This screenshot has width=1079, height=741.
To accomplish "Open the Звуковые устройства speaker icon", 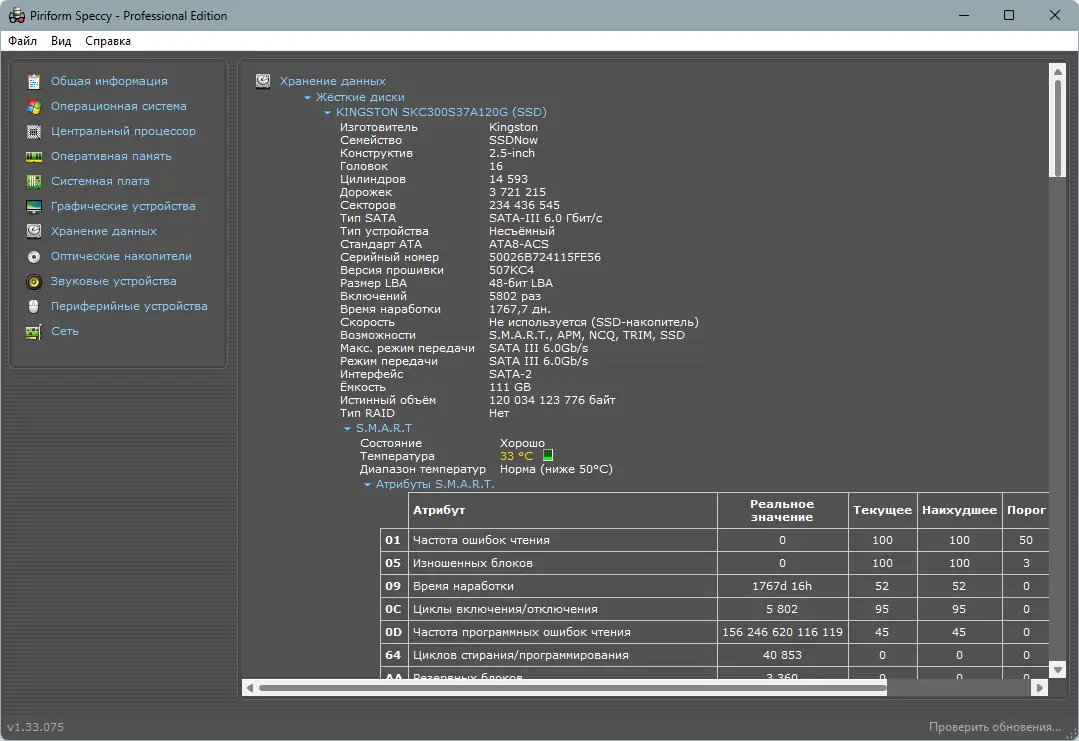I will point(34,281).
